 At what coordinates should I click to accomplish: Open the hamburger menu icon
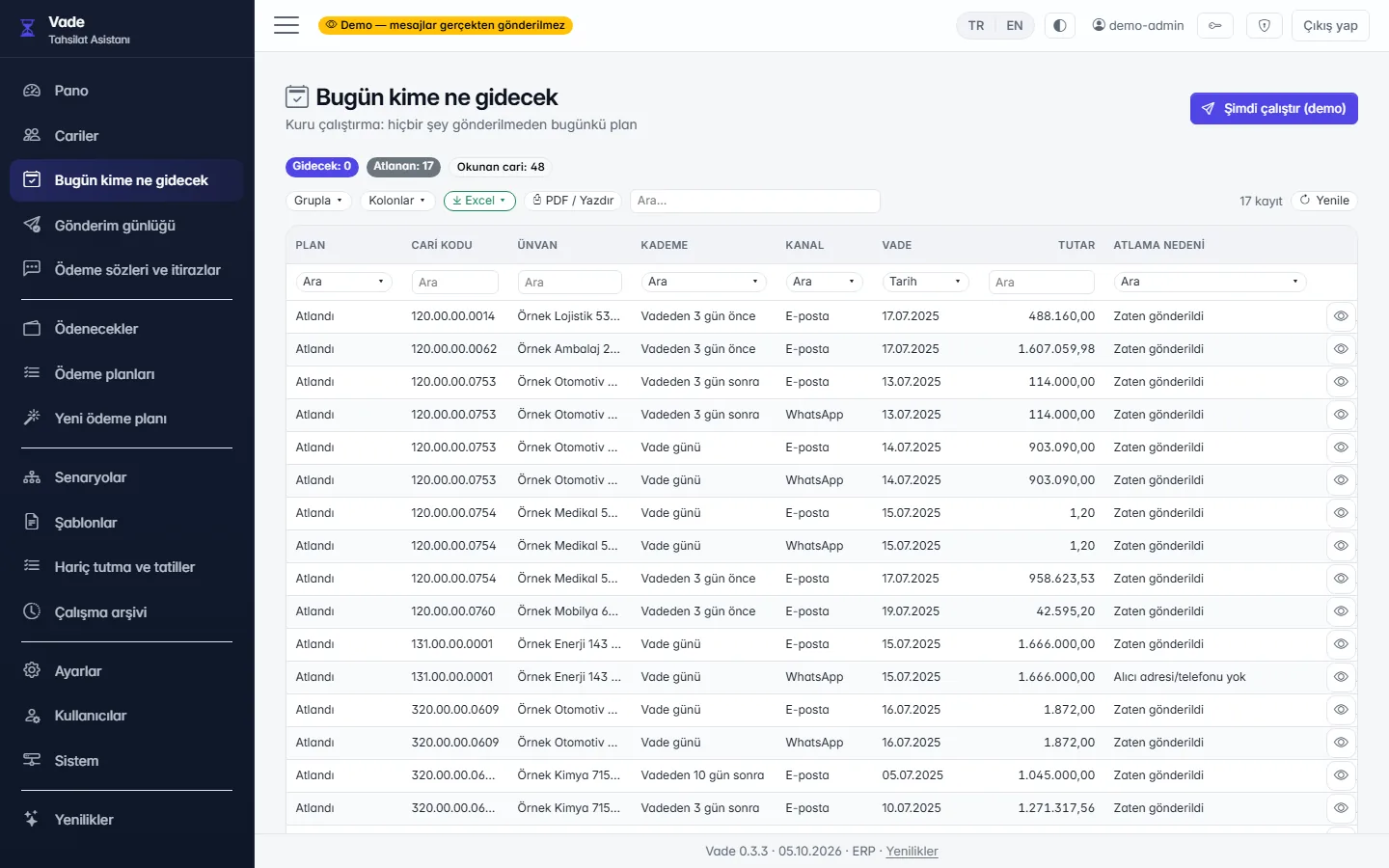tap(286, 25)
